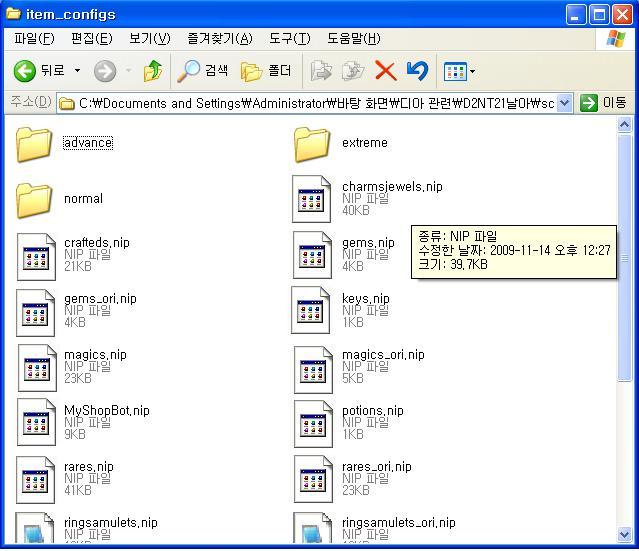Open the Back history dropdown arrow

(77, 71)
